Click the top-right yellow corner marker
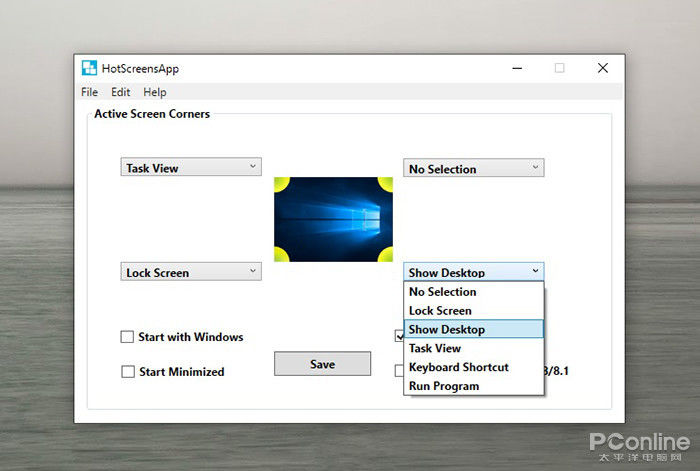700x471 pixels. [386, 184]
